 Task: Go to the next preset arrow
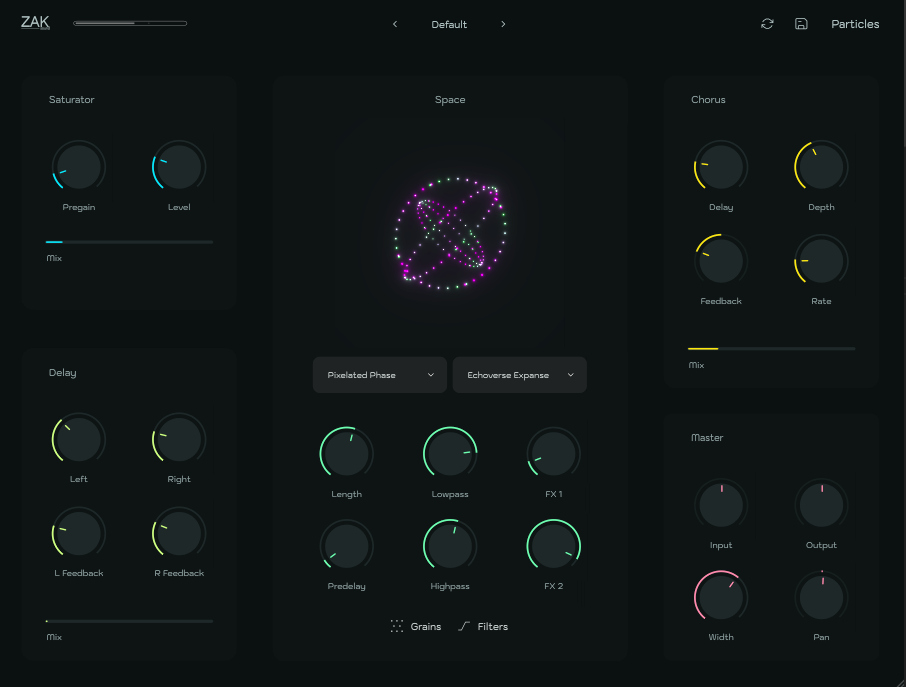click(503, 24)
